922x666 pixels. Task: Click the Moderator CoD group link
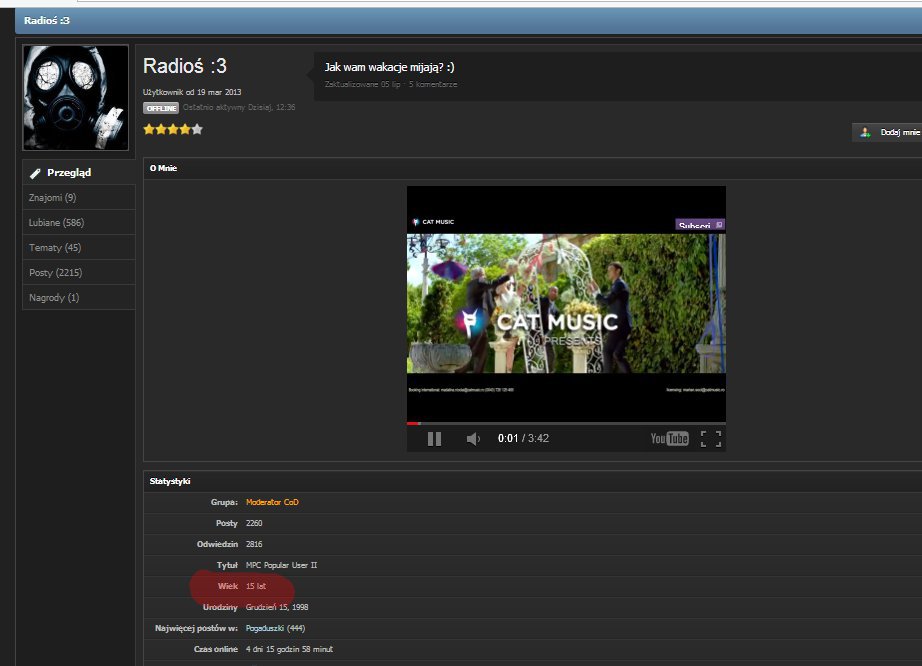[272, 502]
